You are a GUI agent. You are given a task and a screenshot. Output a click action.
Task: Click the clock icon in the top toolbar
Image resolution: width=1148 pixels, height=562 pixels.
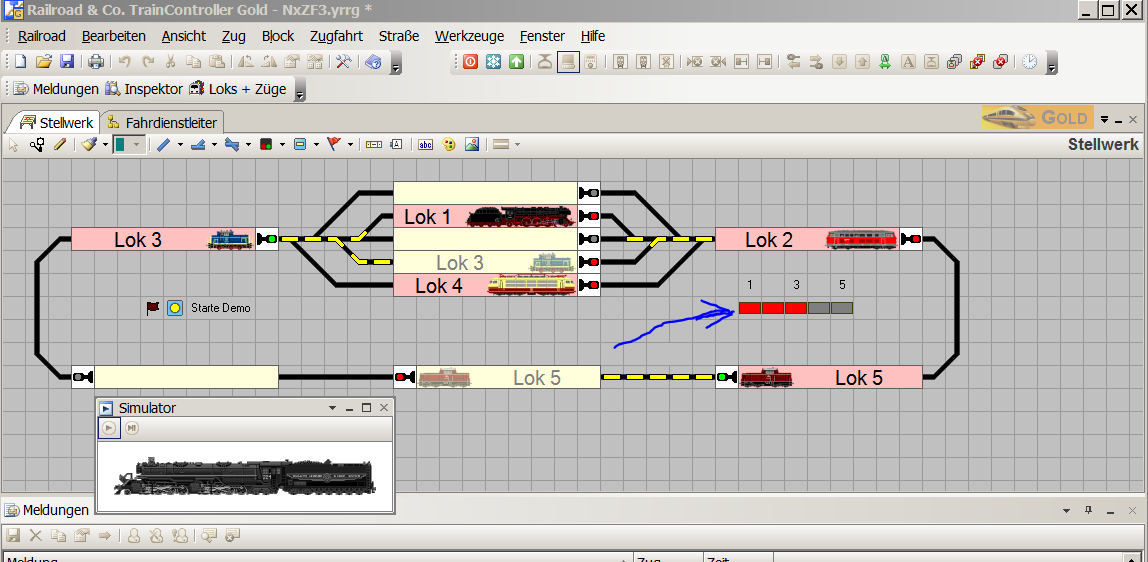coord(1030,62)
